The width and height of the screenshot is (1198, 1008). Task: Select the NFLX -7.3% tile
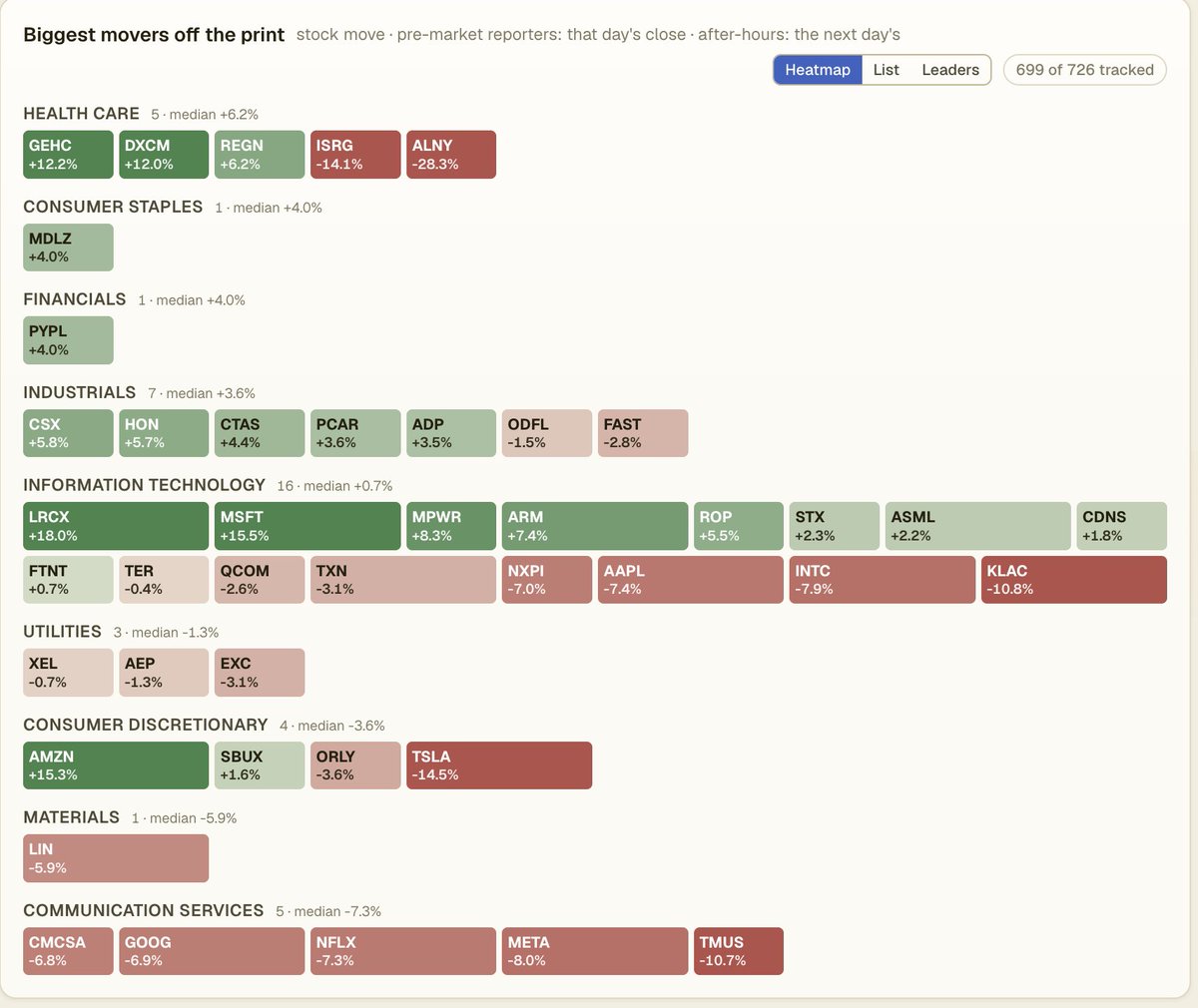tap(403, 951)
